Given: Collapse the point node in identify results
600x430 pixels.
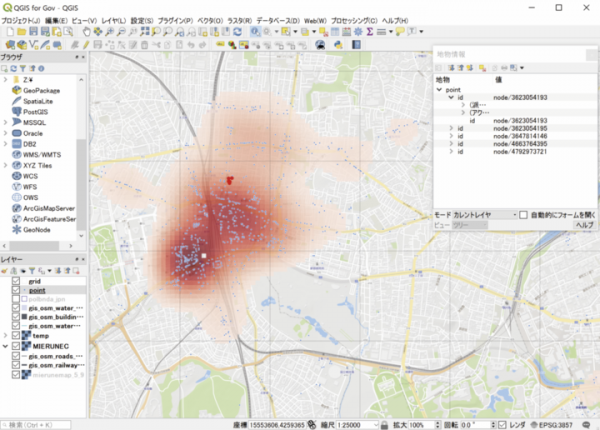Looking at the screenshot, I should click(439, 90).
